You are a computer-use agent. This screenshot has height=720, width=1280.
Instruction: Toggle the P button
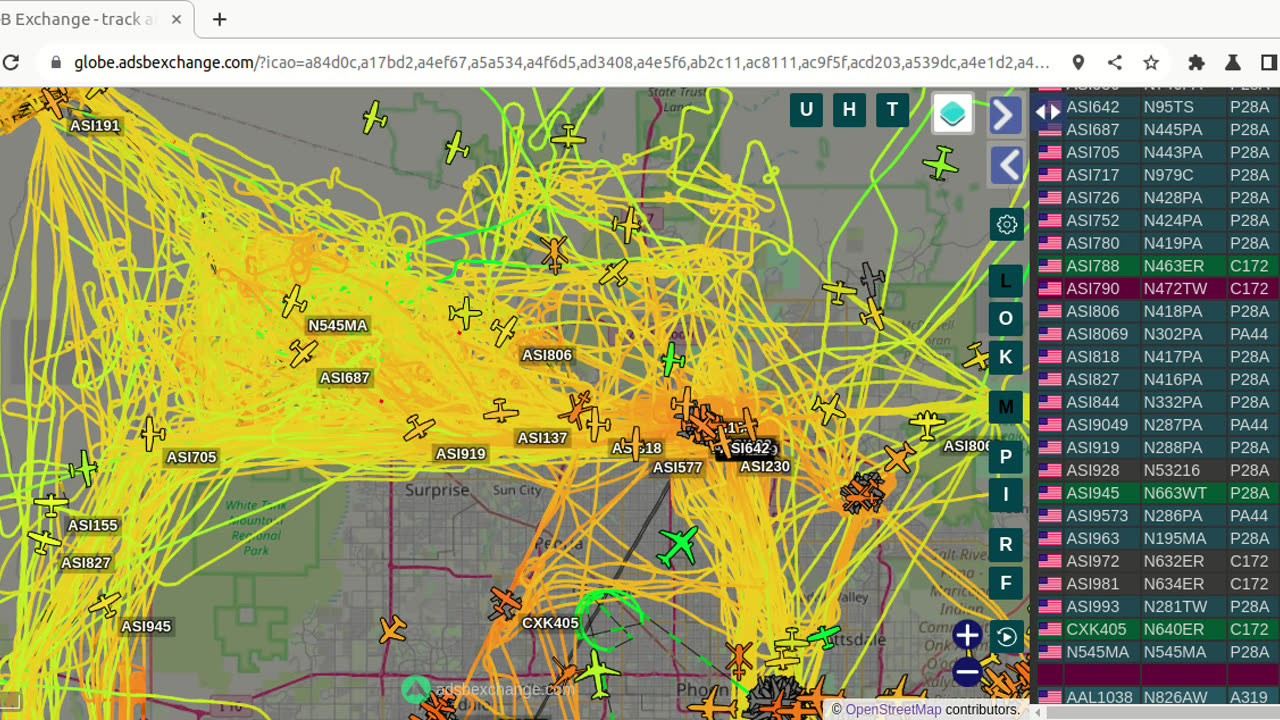click(x=1006, y=457)
